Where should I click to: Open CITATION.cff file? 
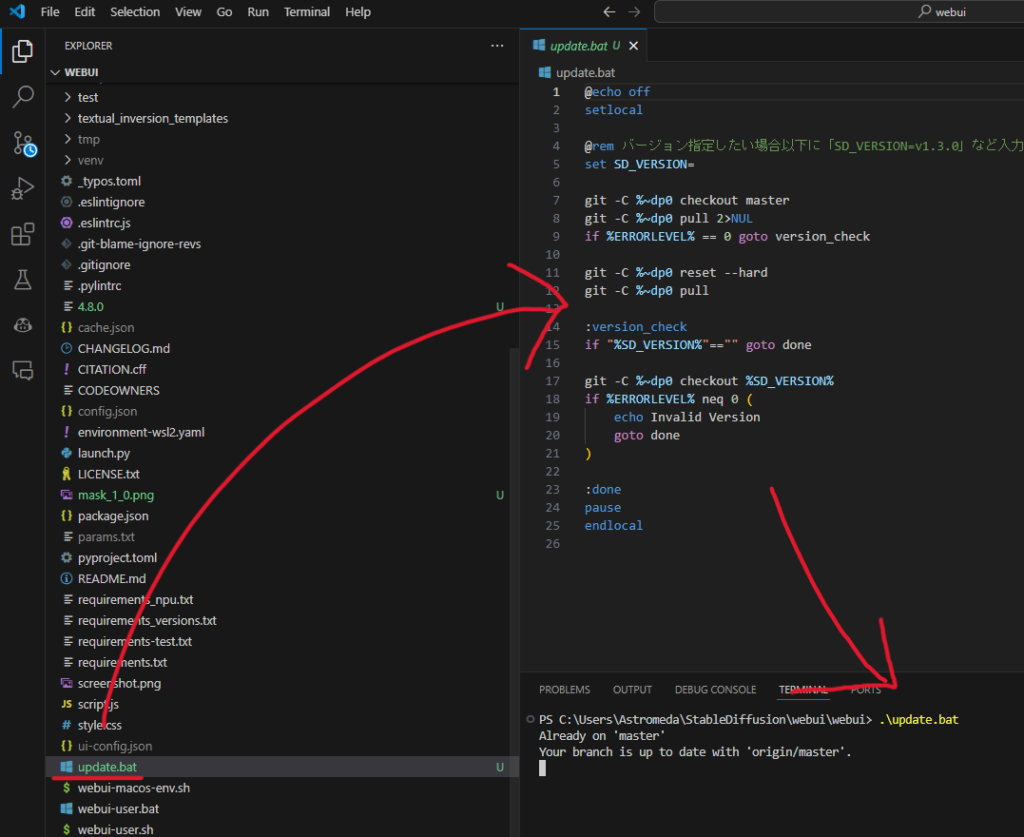282,370
